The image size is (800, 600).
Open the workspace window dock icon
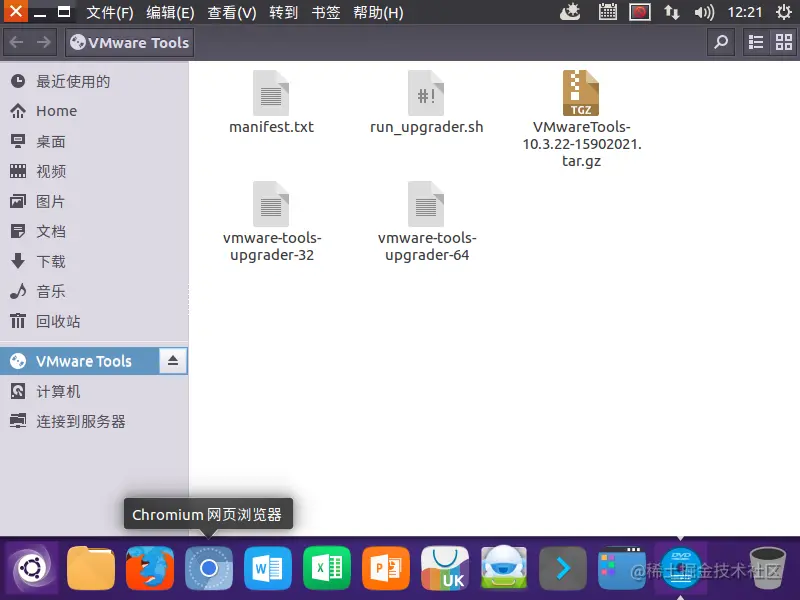621,568
